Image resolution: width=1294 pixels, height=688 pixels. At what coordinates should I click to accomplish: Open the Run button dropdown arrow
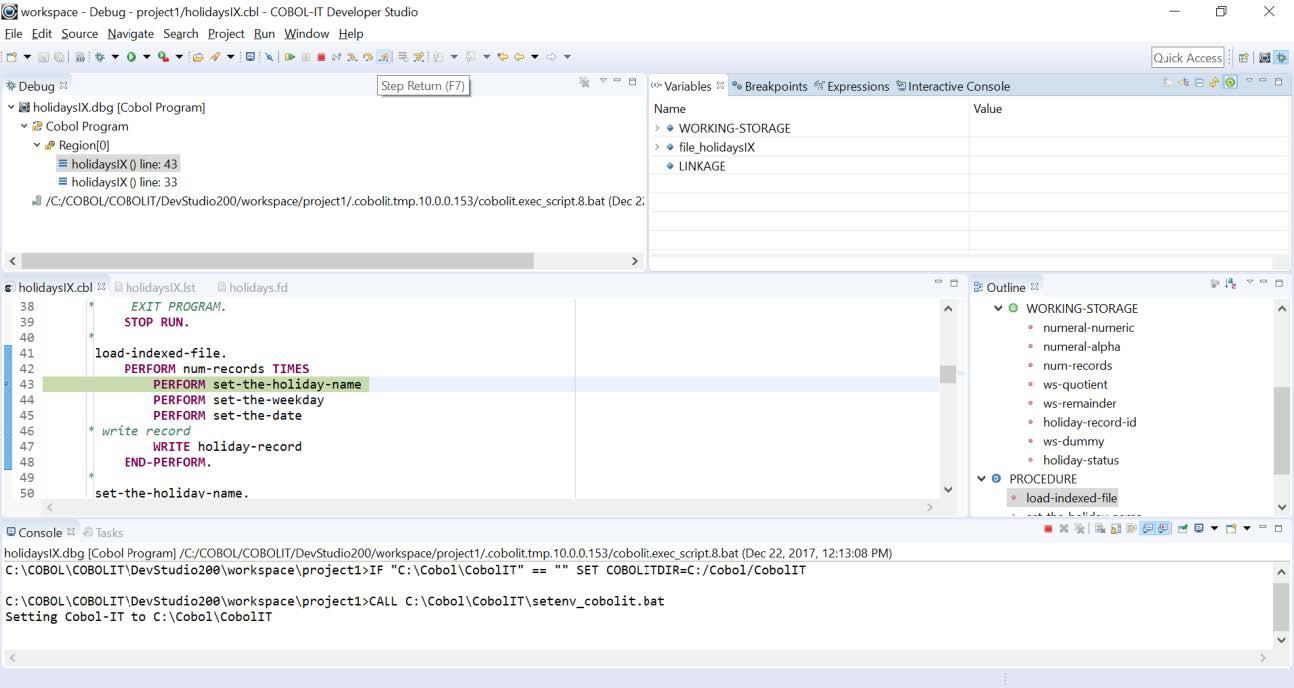(147, 57)
